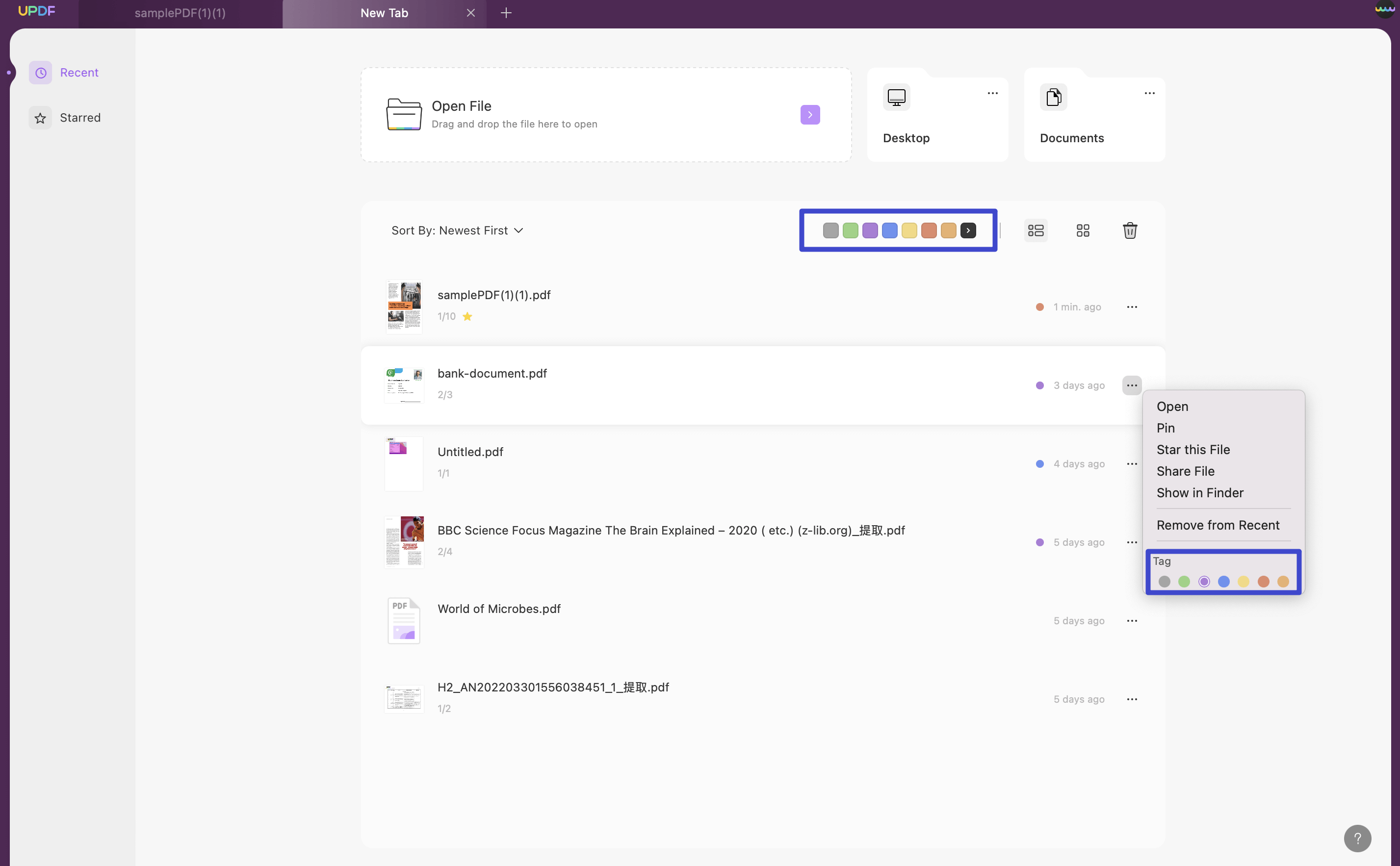Select the blue tag in context menu
Viewport: 1400px width, 866px height.
click(1223, 582)
